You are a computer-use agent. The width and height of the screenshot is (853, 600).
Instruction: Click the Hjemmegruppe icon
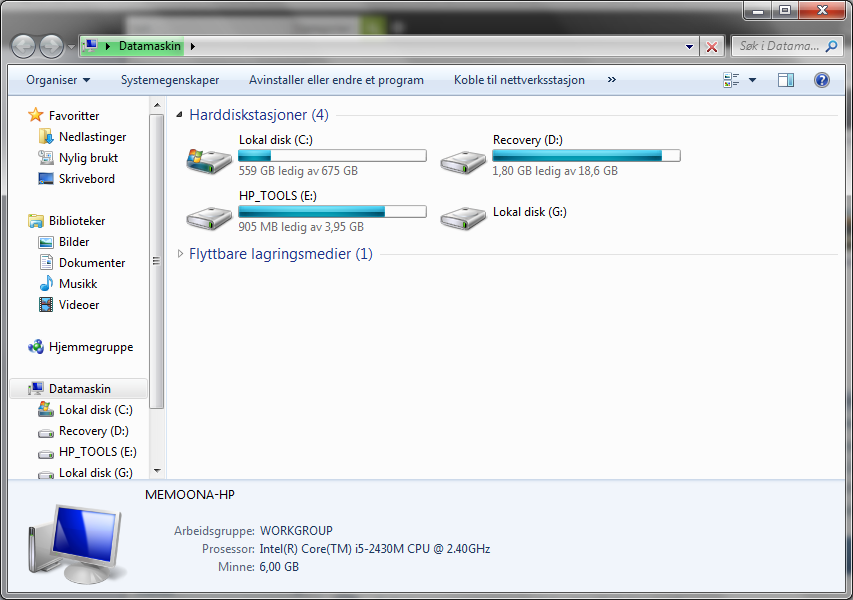click(36, 347)
